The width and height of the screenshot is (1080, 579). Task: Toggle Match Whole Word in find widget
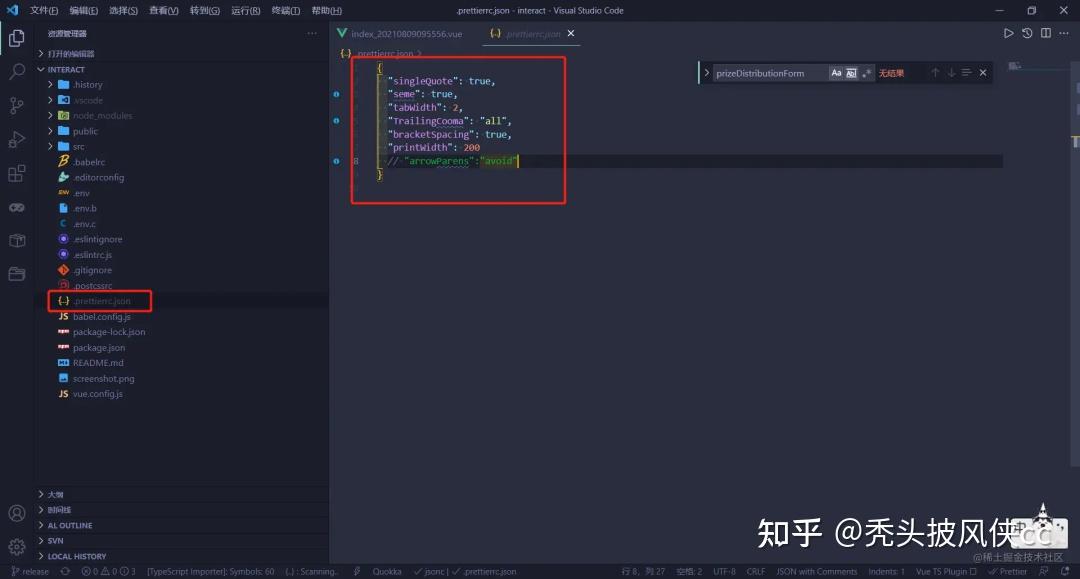[851, 73]
